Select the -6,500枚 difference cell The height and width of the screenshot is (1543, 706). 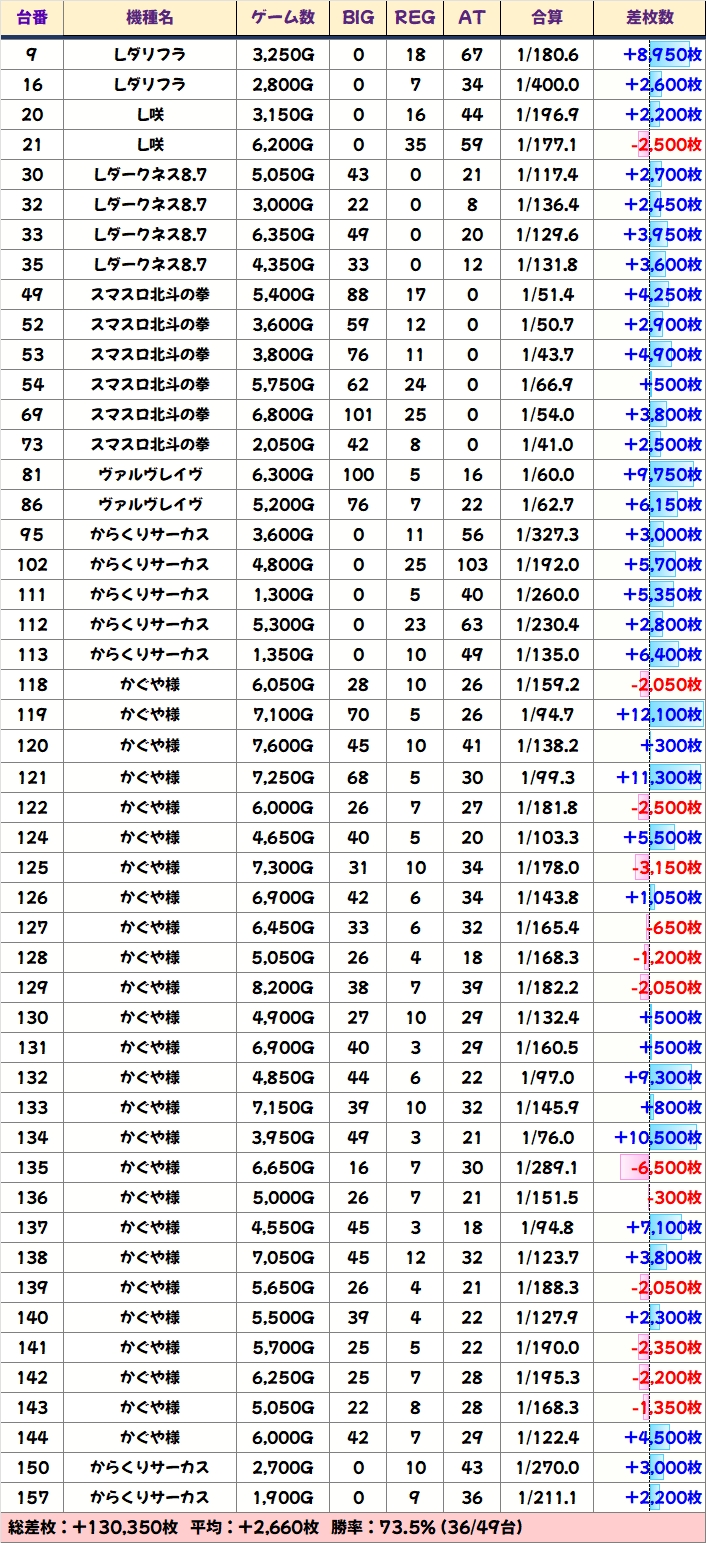(x=650, y=1167)
